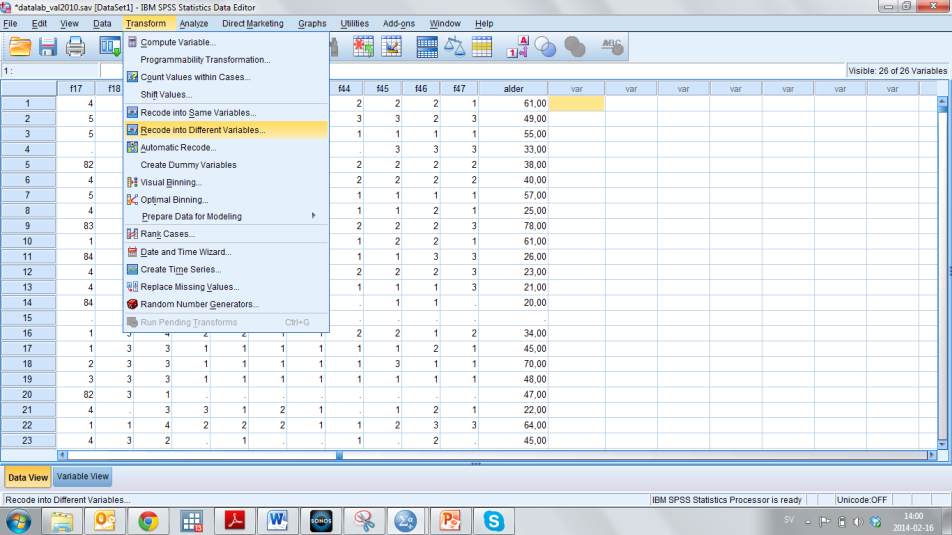Select Visual Binning menu entry
This screenshot has width=952, height=535.
click(x=226, y=182)
